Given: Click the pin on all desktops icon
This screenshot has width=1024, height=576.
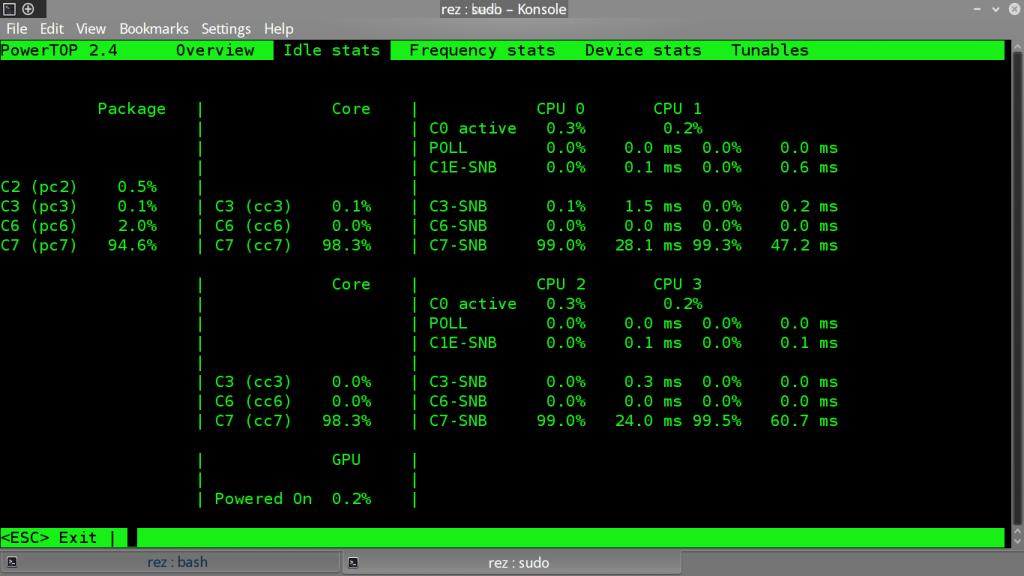Looking at the screenshot, I should (28, 9).
